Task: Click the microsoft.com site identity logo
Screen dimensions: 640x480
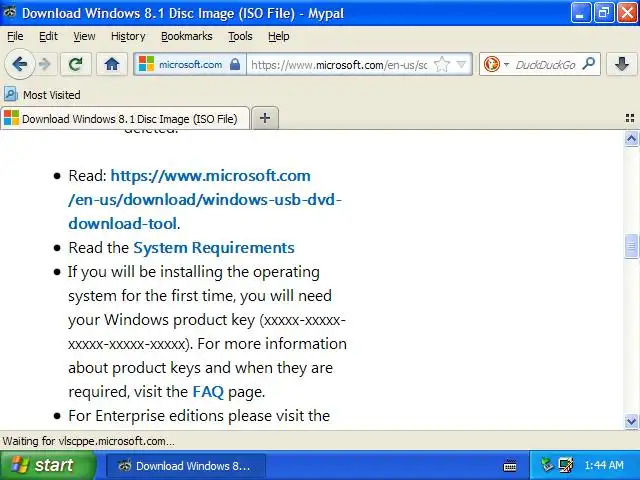Action: coord(146,64)
